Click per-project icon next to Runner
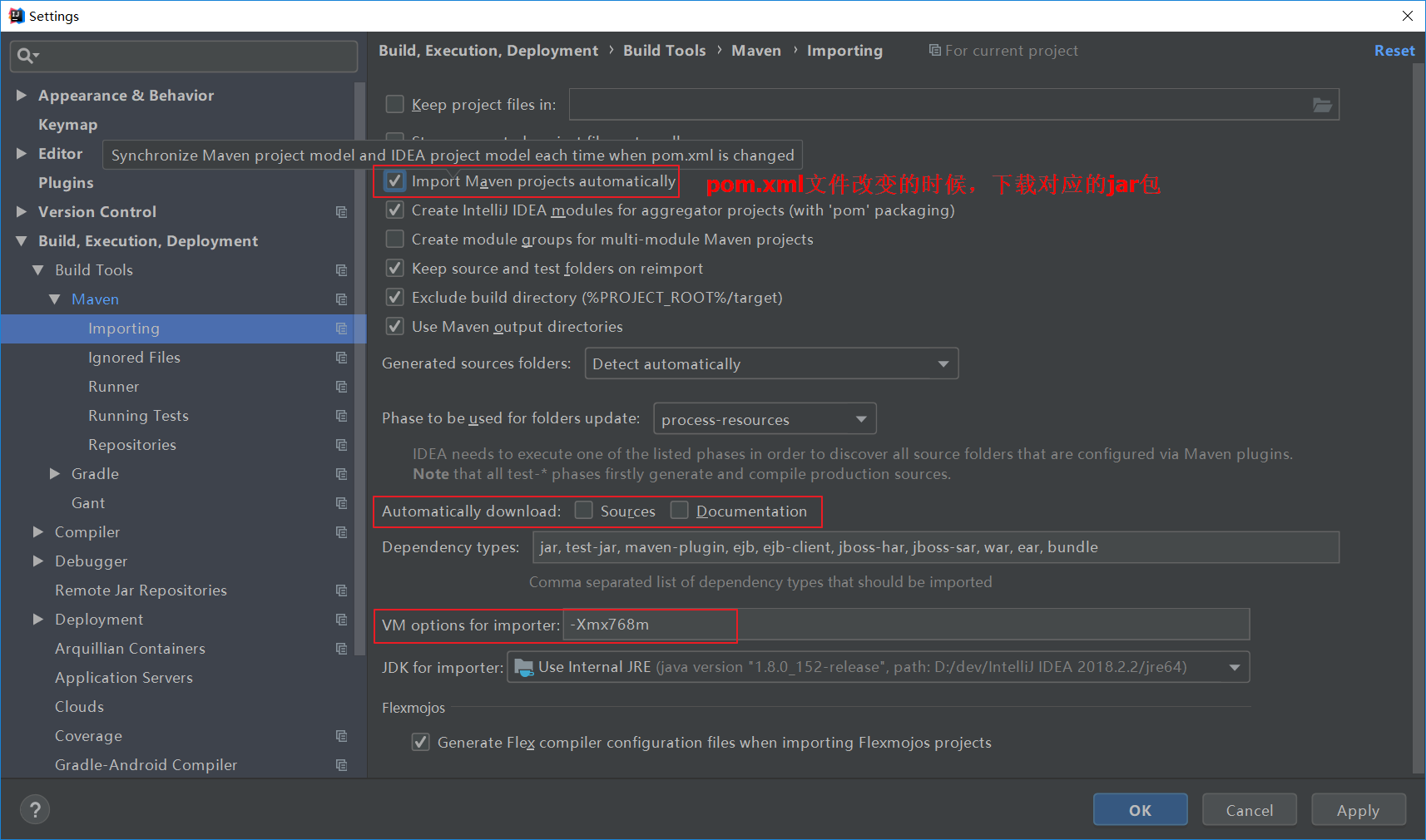1426x840 pixels. coord(341,387)
